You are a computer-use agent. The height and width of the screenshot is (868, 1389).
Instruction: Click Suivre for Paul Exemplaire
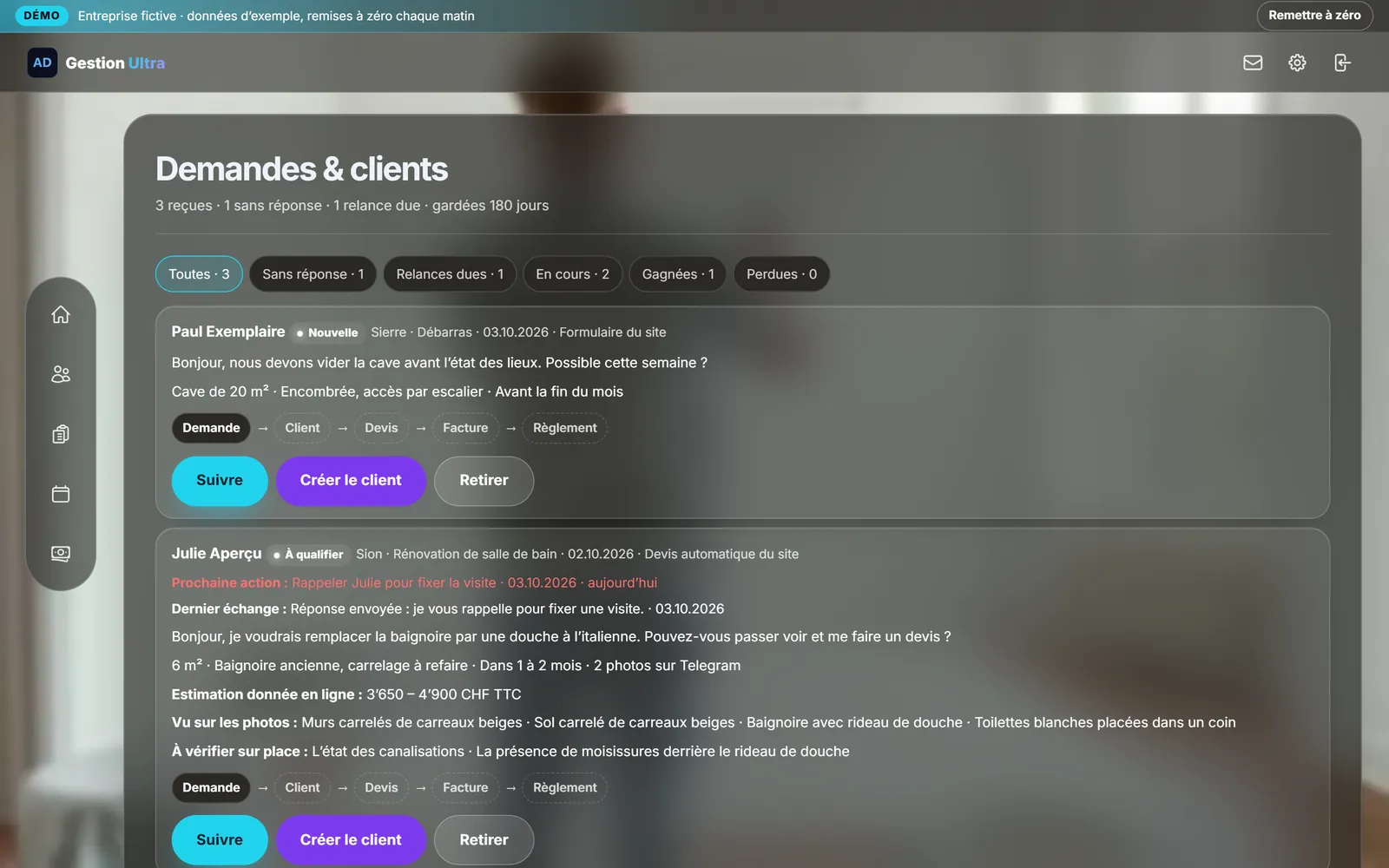220,481
